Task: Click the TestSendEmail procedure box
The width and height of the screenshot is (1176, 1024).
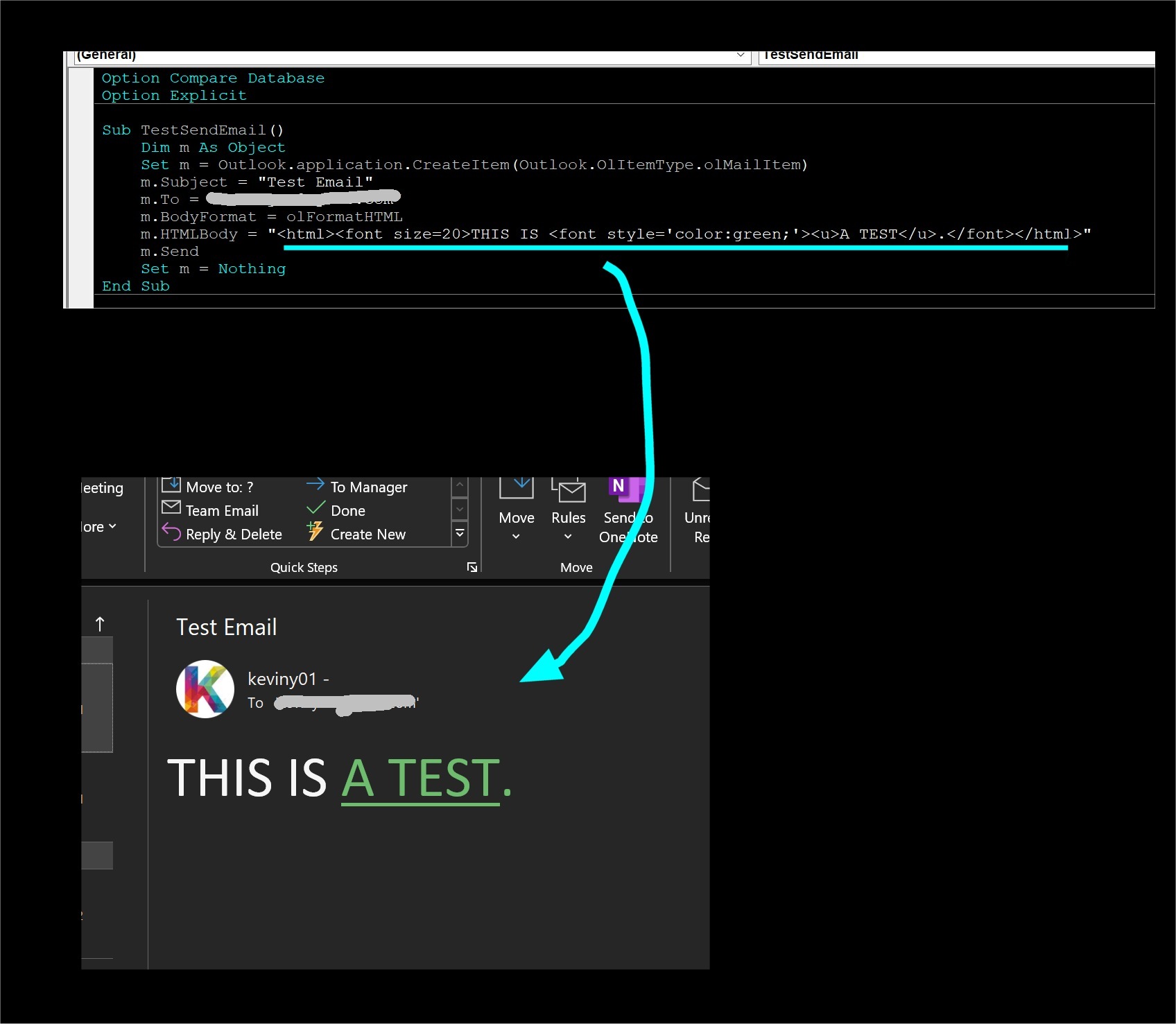Action: [957, 55]
